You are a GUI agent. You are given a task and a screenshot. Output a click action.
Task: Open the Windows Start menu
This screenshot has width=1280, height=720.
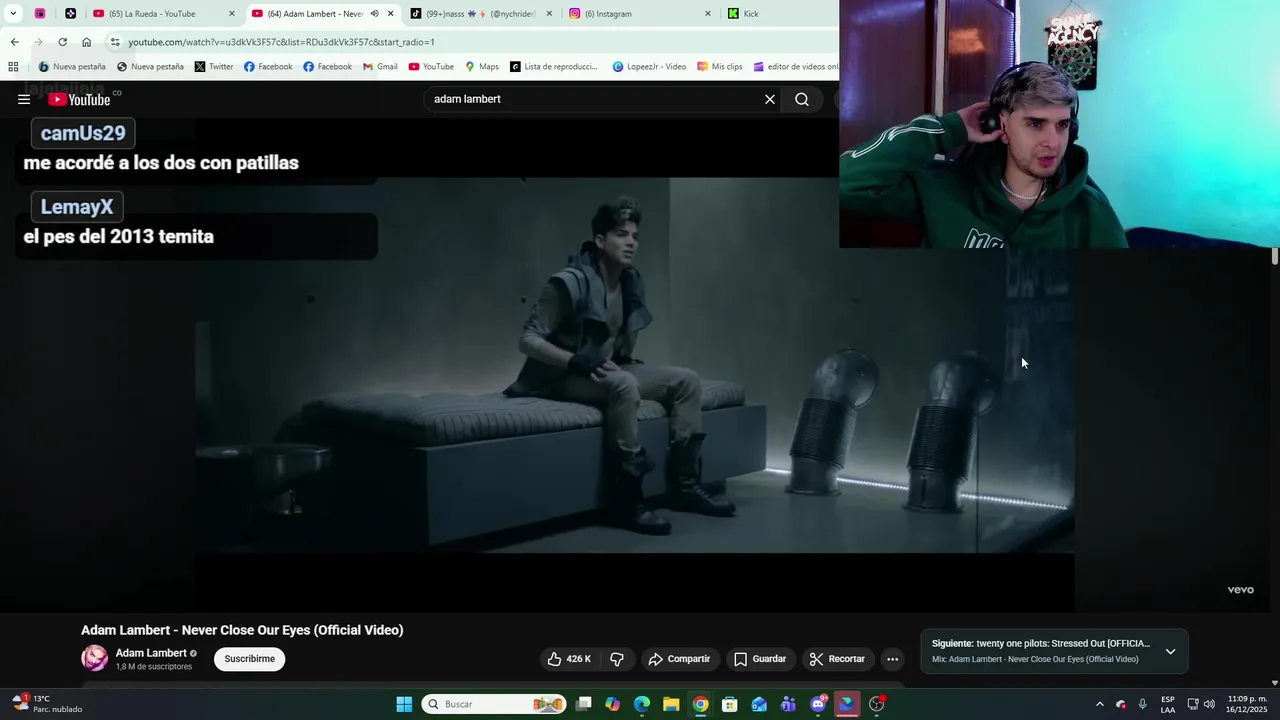(404, 704)
